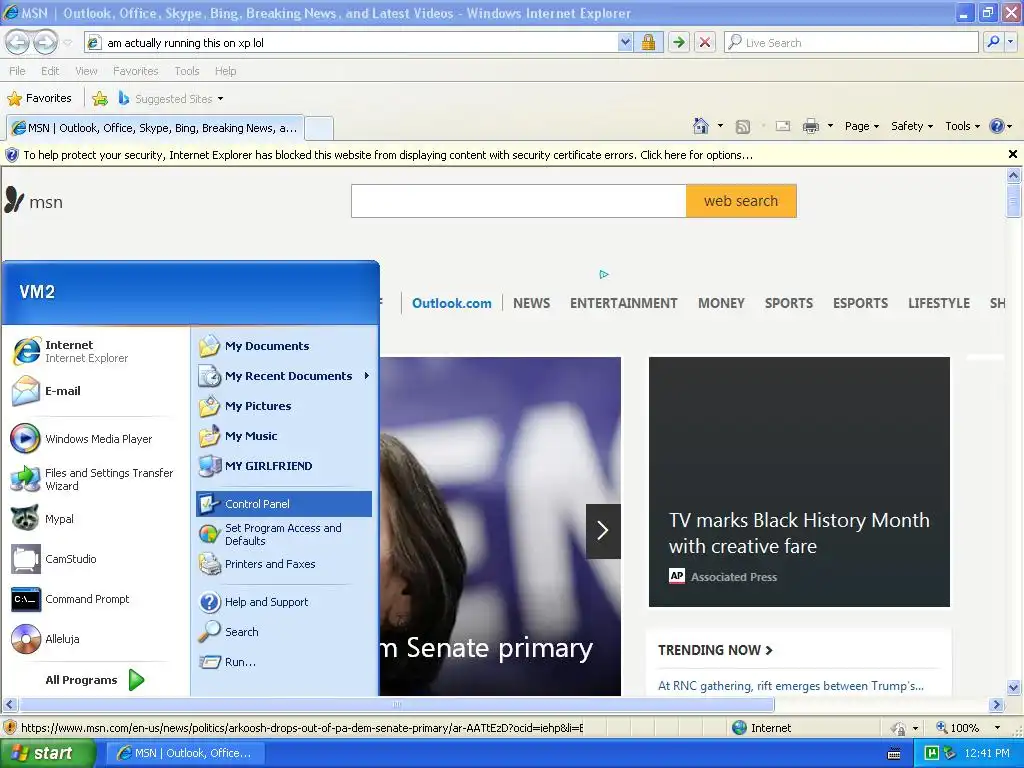This screenshot has width=1024, height=768.
Task: Select the MSN browser tab
Action: coord(156,128)
